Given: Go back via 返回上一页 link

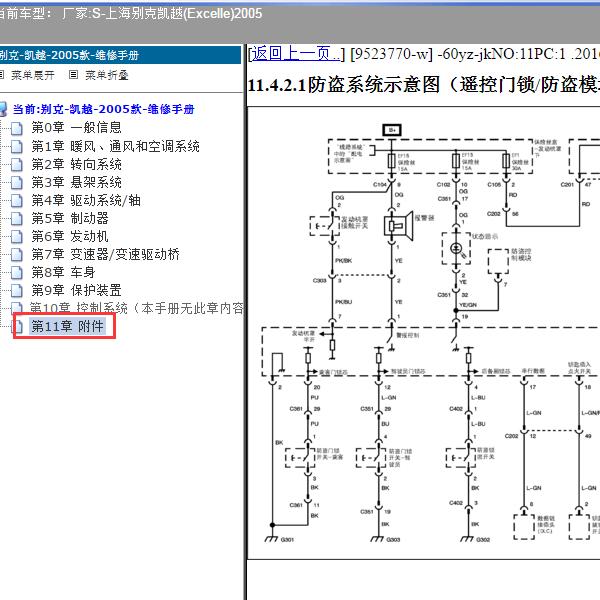Looking at the screenshot, I should point(295,54).
